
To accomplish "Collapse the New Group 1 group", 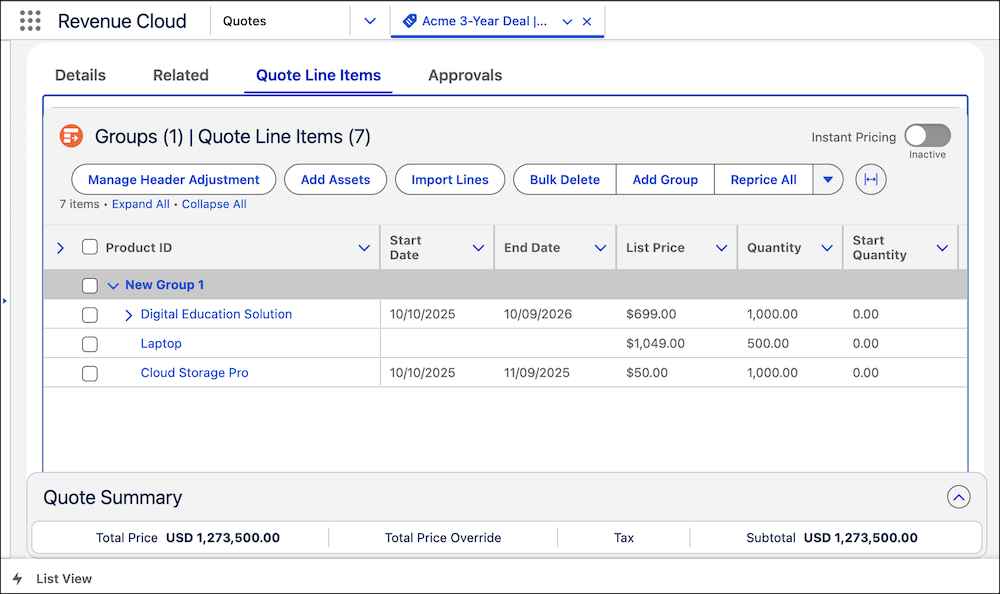I will point(113,285).
